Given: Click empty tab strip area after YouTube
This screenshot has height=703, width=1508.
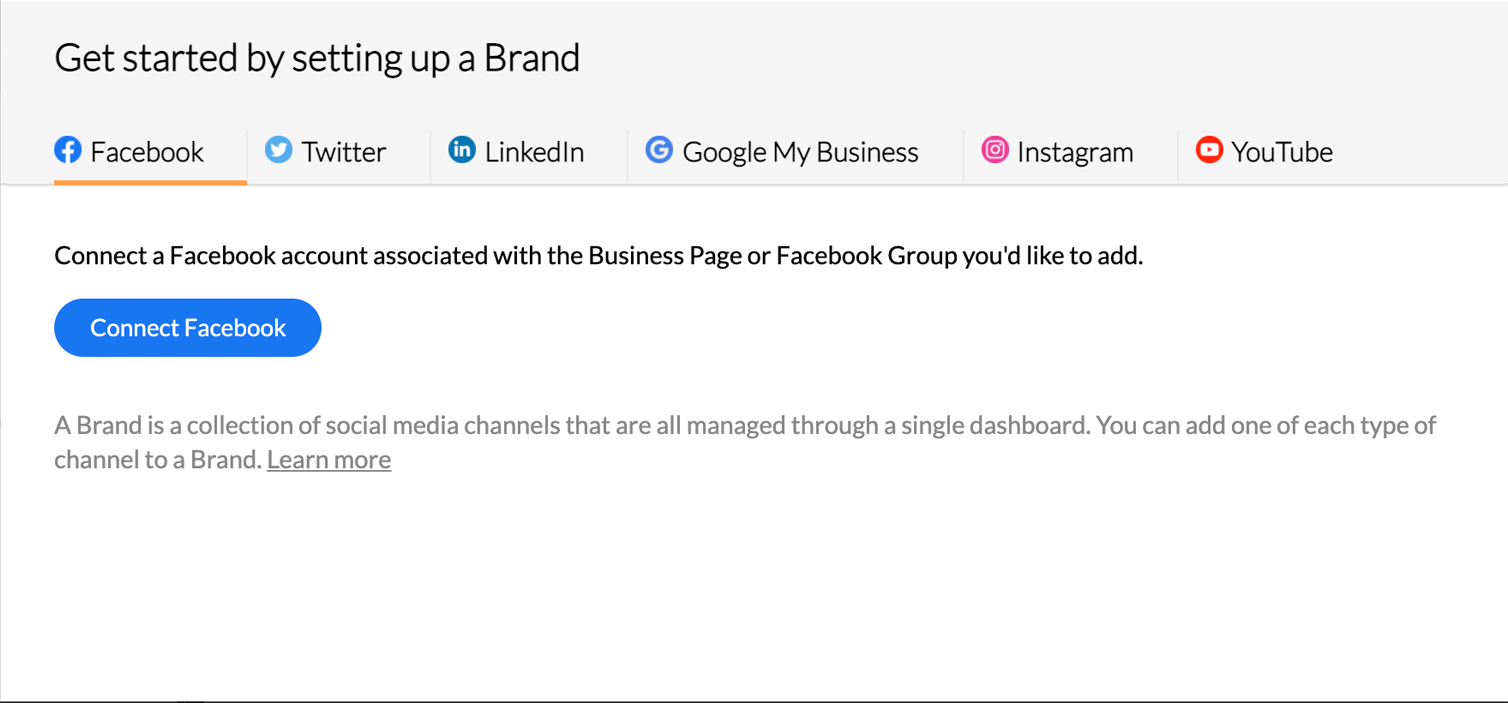Looking at the screenshot, I should point(1420,152).
